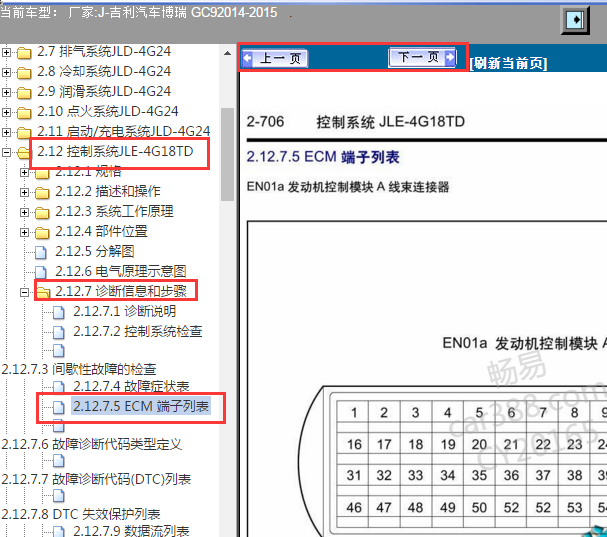
Task: Expand the 2.9 润滑系统JLD-4G24 node
Action: (6, 92)
